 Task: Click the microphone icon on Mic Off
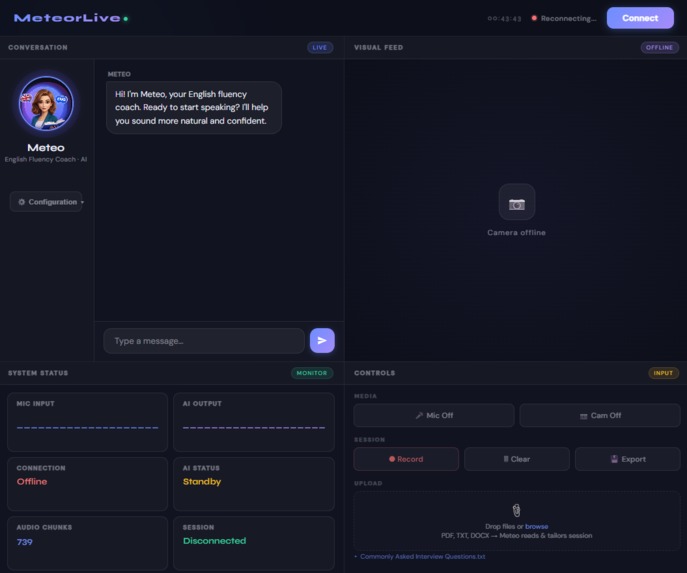point(419,415)
